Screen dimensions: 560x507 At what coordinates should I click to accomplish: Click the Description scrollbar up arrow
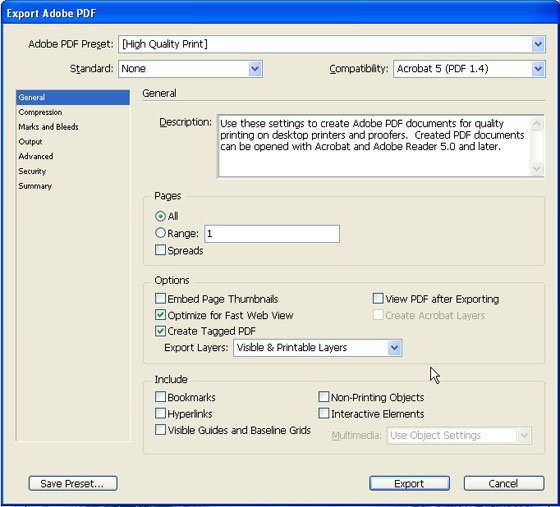tap(536, 124)
